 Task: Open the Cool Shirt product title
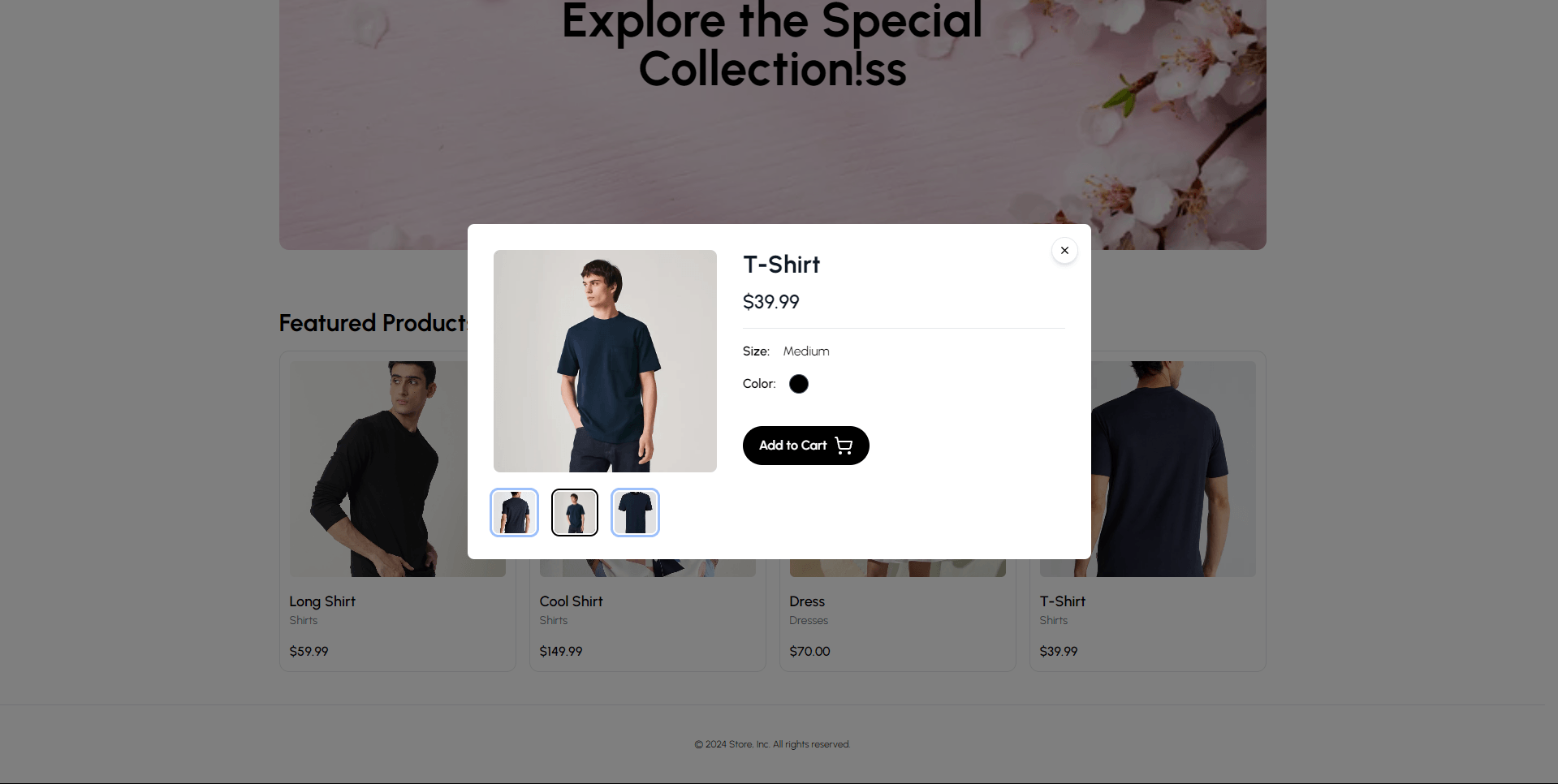tap(572, 601)
